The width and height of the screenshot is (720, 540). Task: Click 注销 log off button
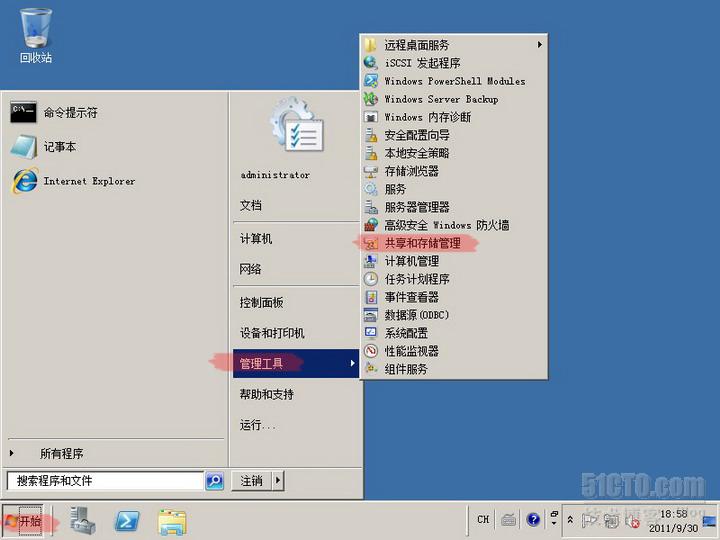click(252, 481)
